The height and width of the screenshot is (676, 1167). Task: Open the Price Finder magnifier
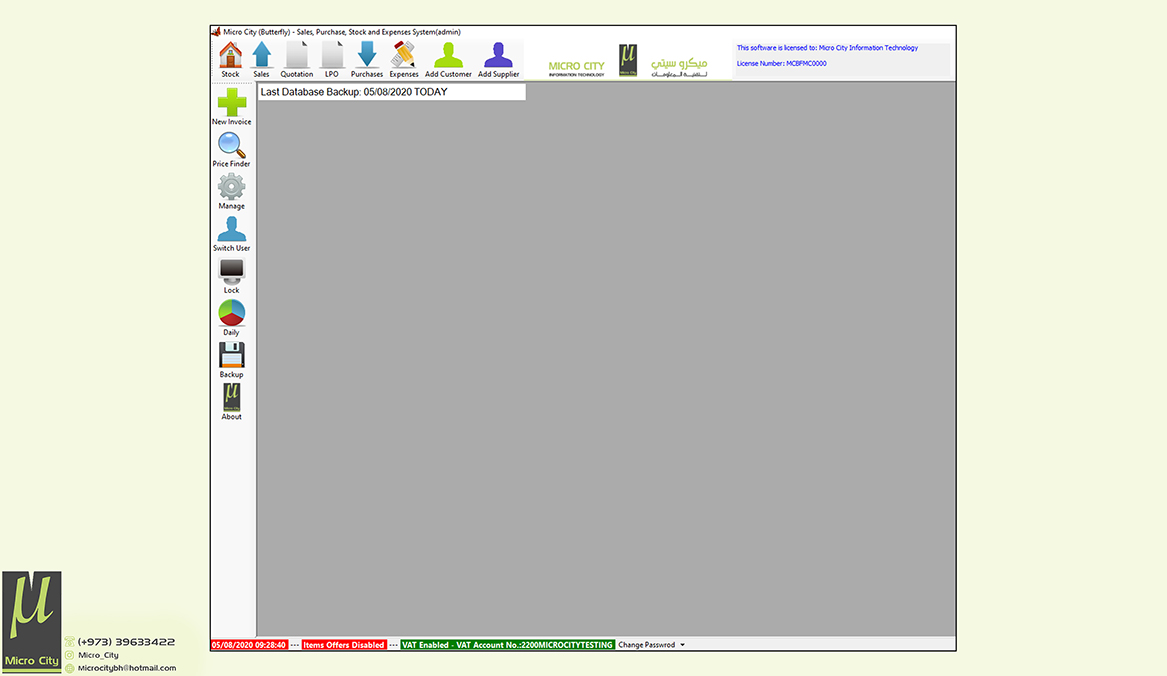(x=231, y=149)
